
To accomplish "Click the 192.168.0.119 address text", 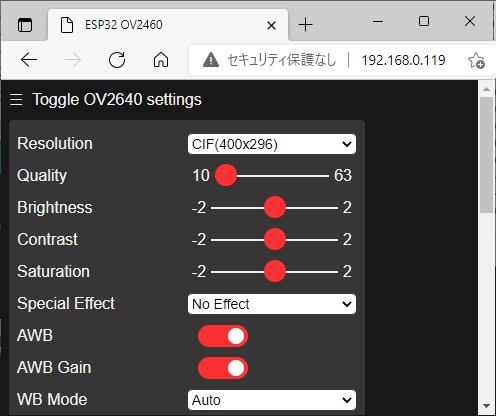I will point(403,60).
